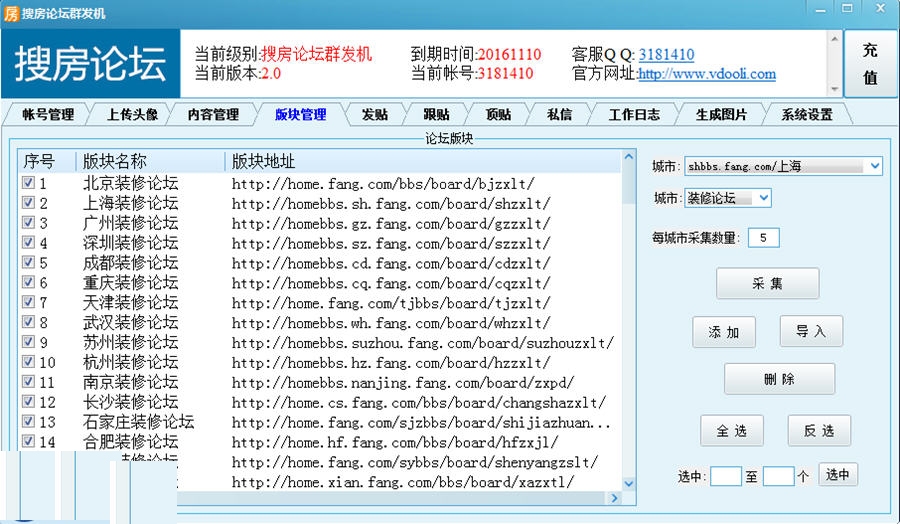The width and height of the screenshot is (900, 524).
Task: Open the 内容管理 tab
Action: (214, 114)
